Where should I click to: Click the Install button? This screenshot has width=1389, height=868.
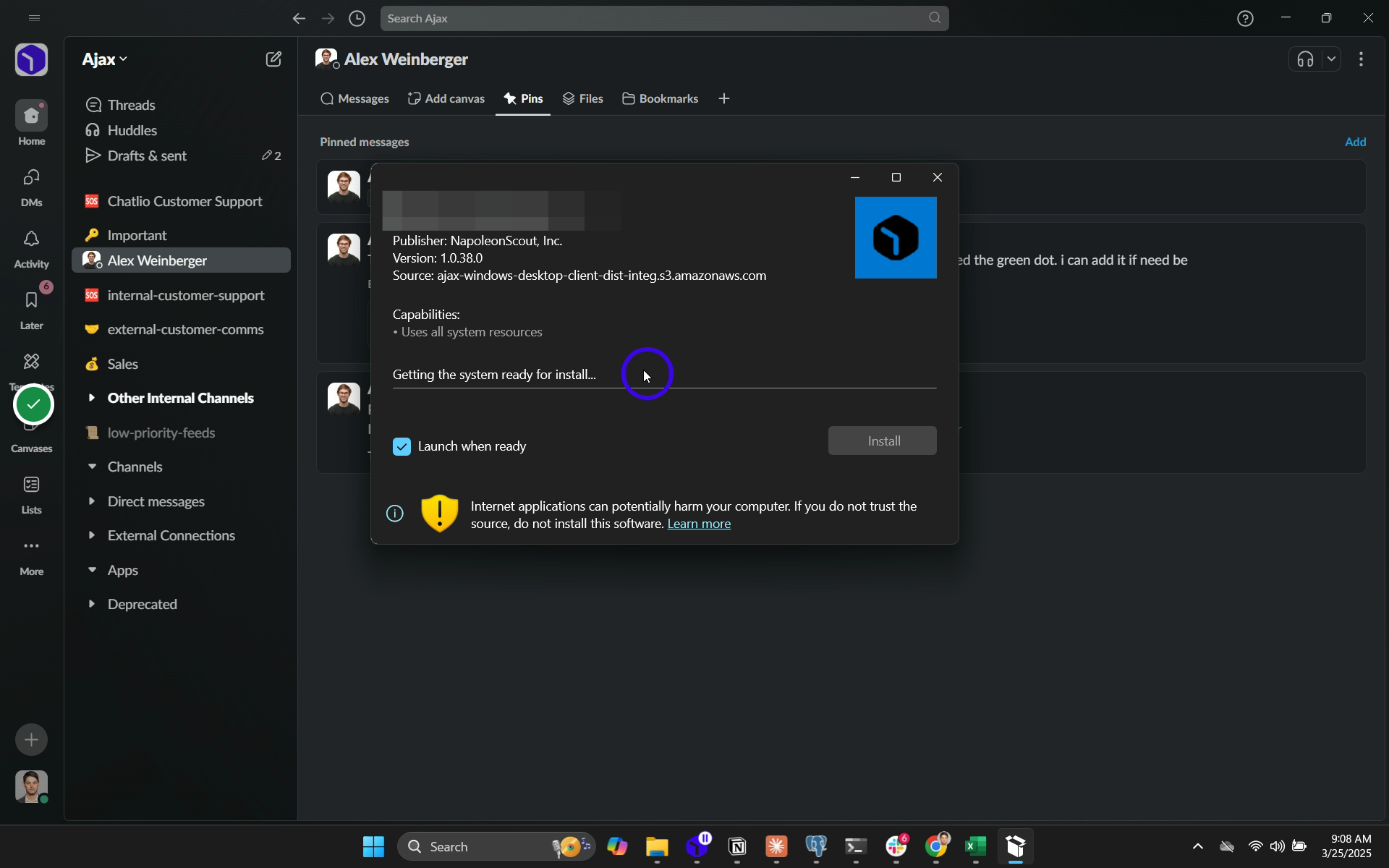pos(882,441)
